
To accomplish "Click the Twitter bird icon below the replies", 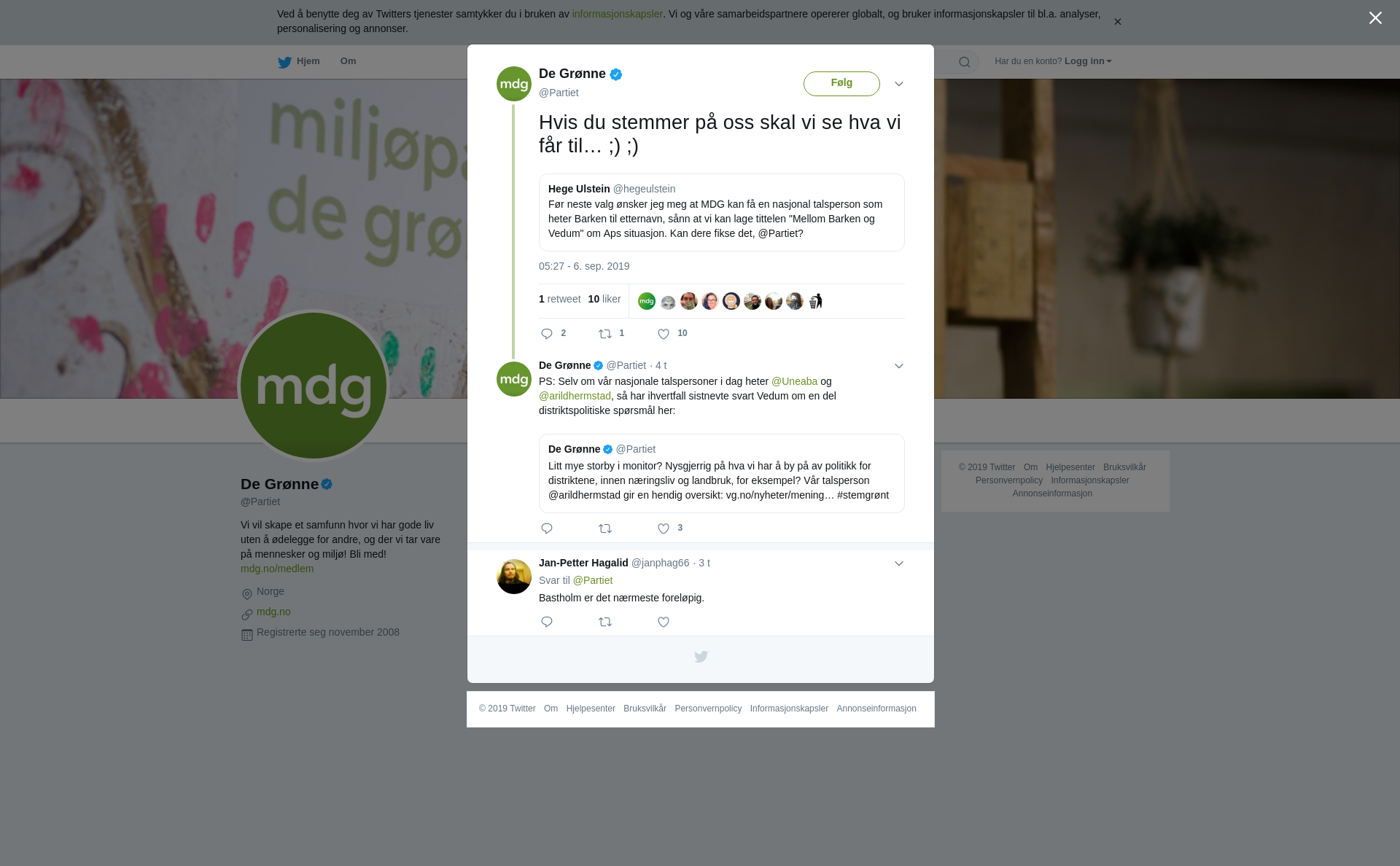I will coord(701,657).
